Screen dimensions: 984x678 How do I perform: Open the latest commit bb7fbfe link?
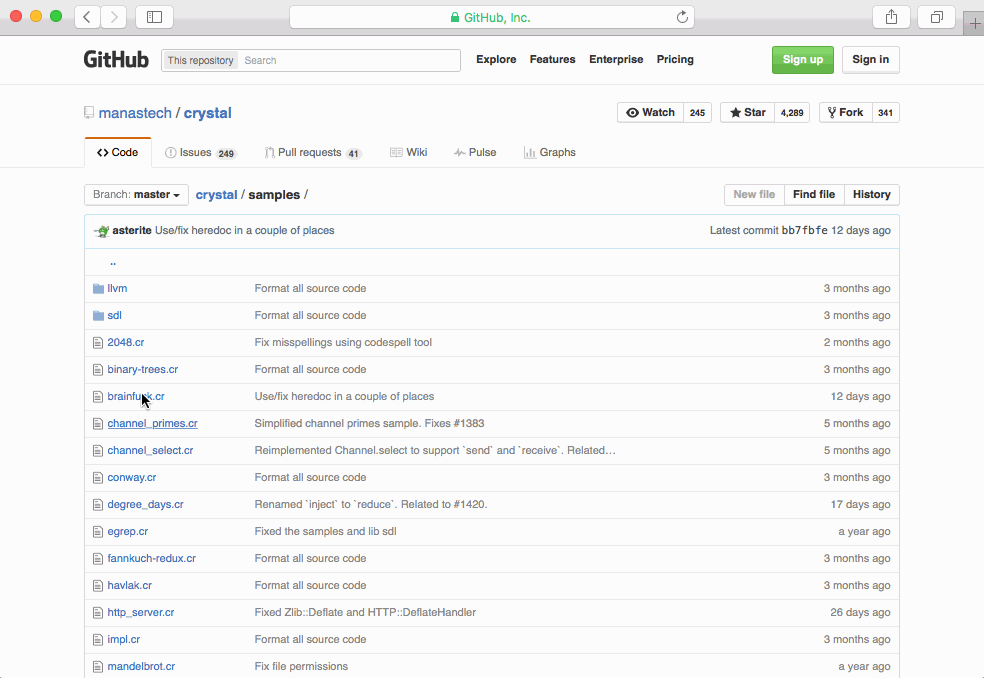(x=805, y=230)
